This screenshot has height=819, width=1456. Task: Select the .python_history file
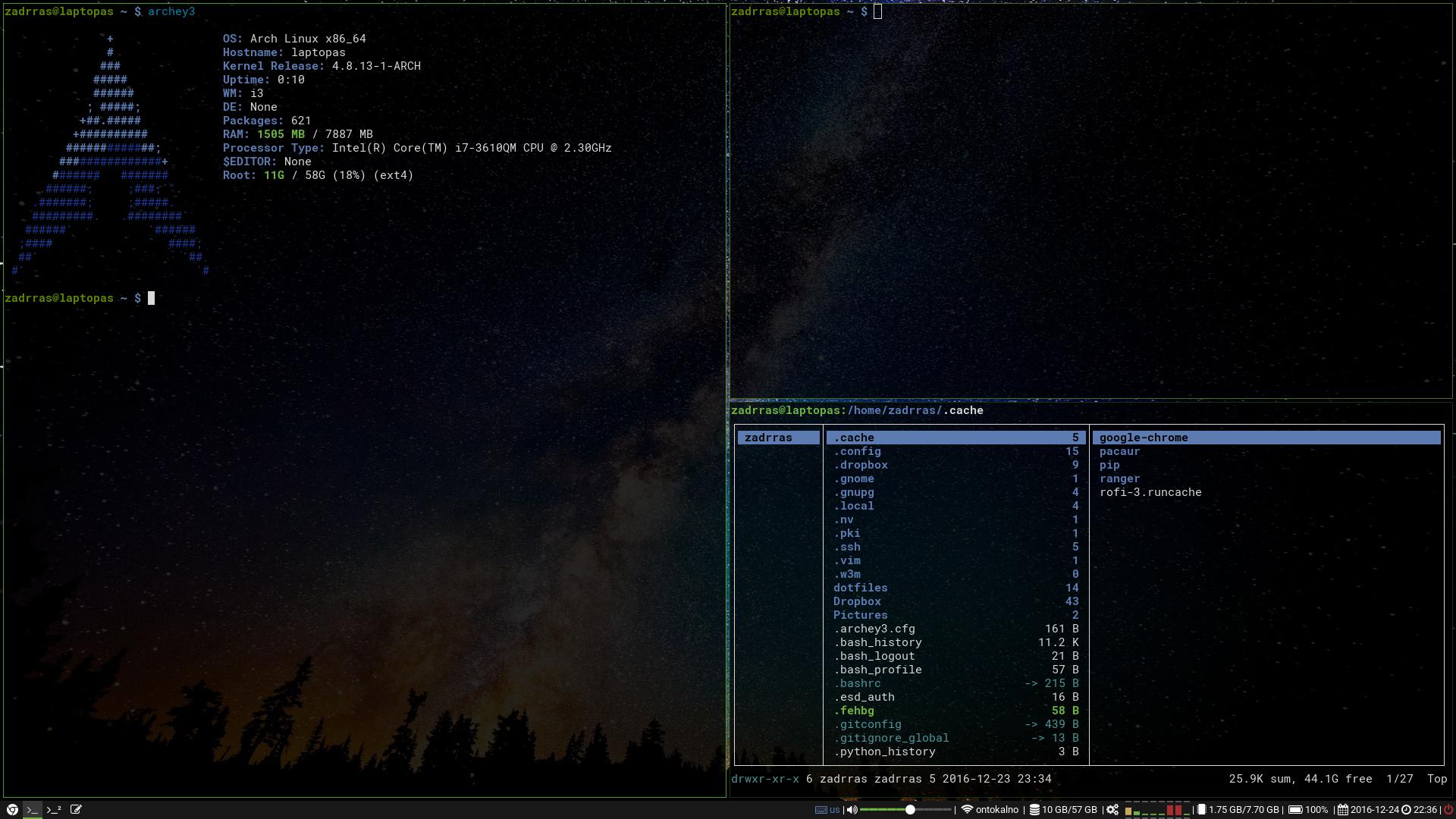pos(955,752)
